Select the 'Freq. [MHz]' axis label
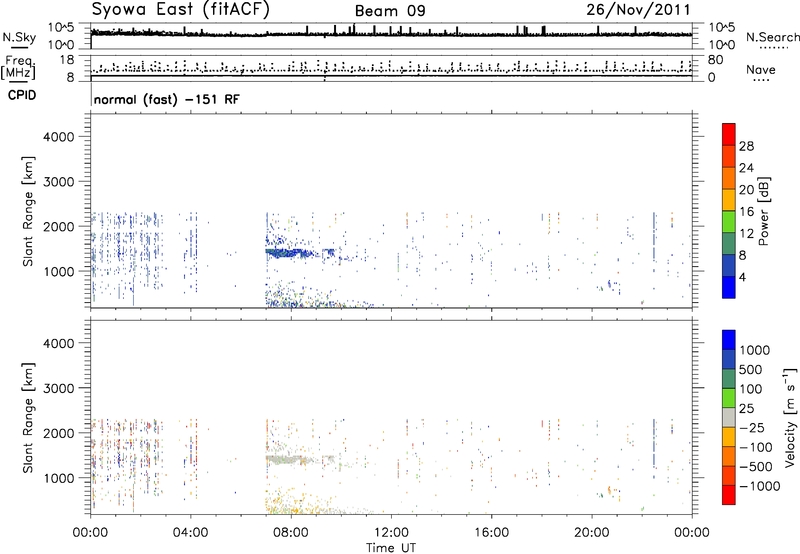Image resolution: width=800 pixels, height=554 pixels. (18, 67)
